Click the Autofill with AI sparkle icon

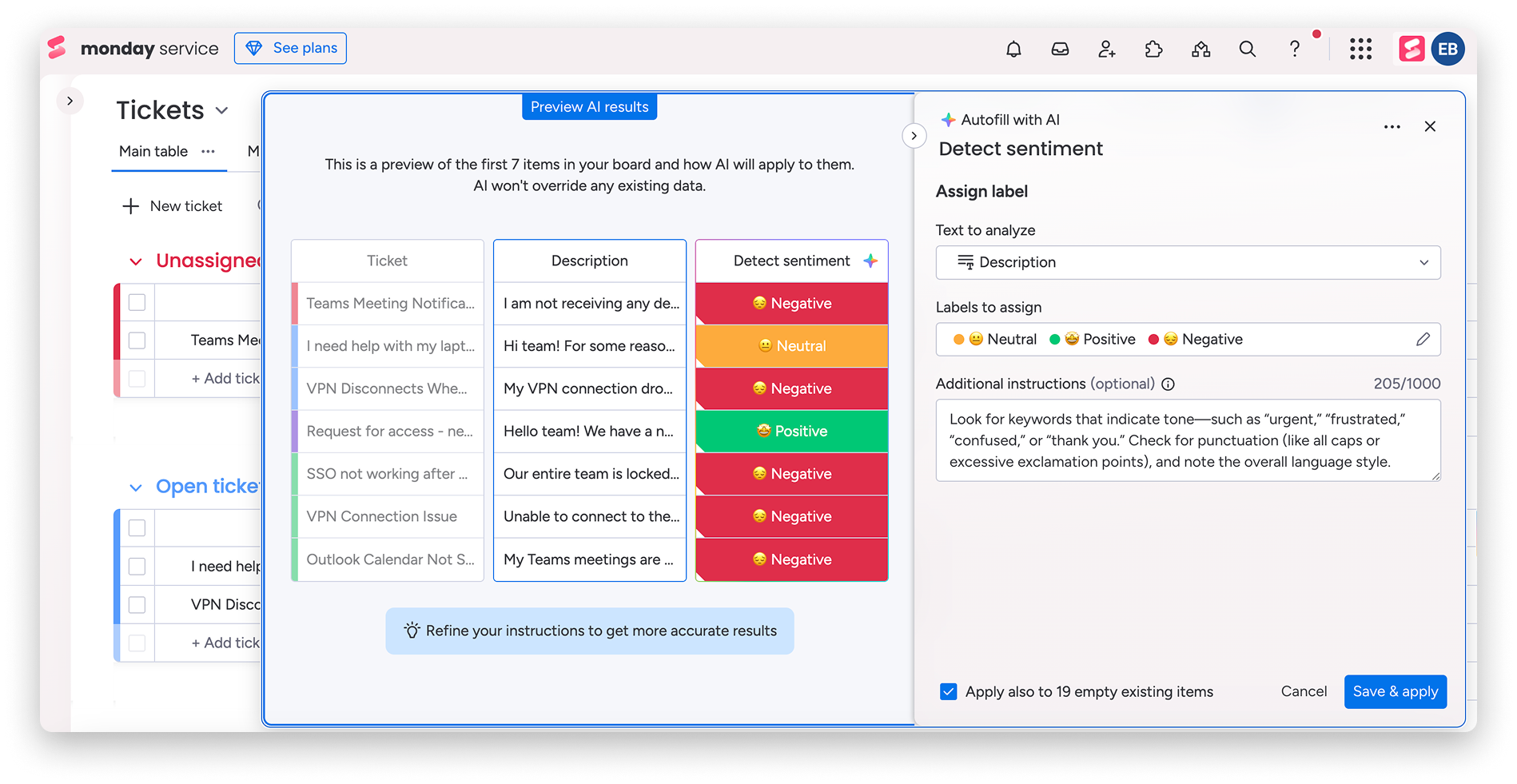pyautogui.click(x=948, y=120)
